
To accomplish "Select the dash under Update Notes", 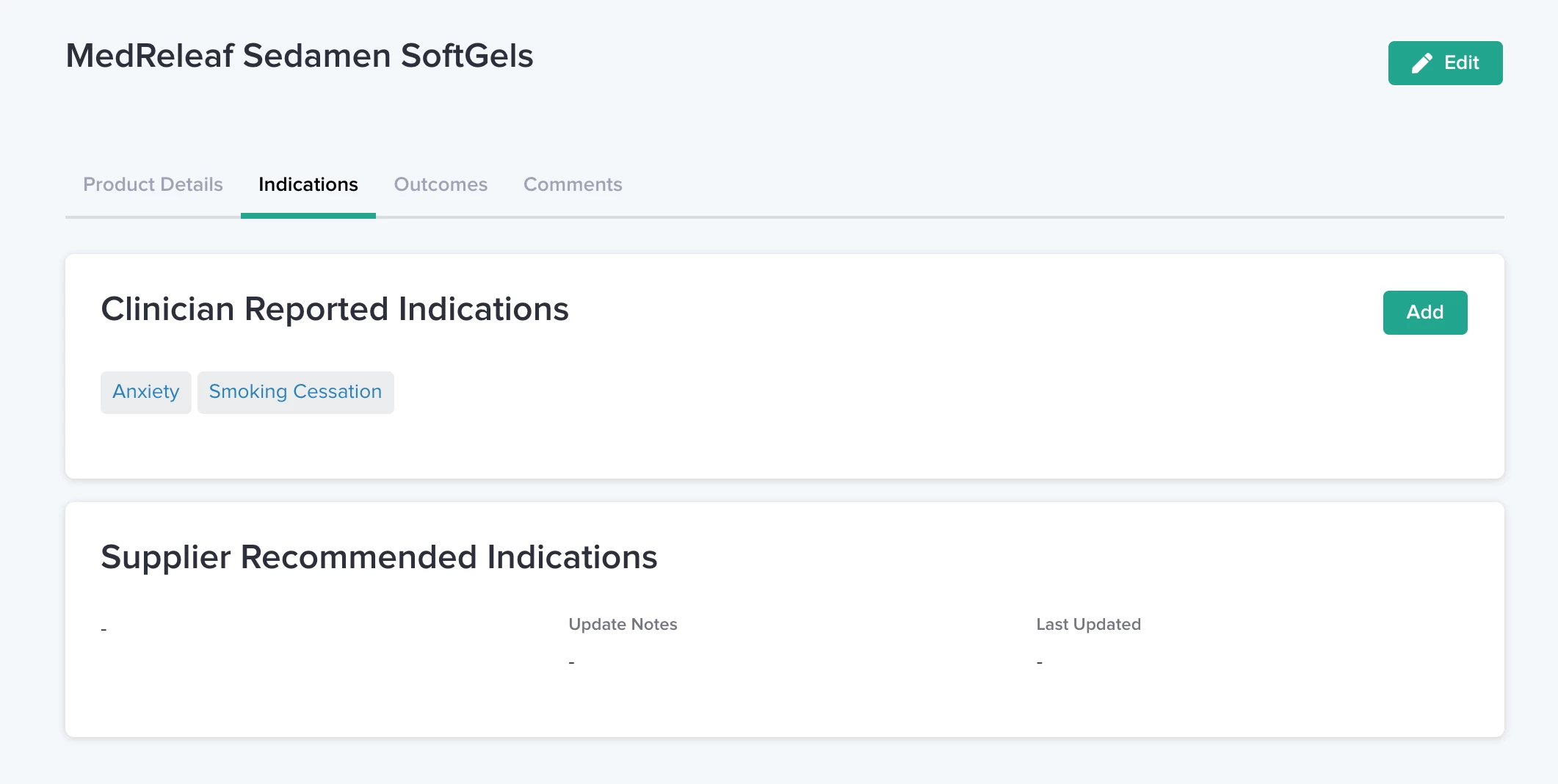I will tap(571, 662).
